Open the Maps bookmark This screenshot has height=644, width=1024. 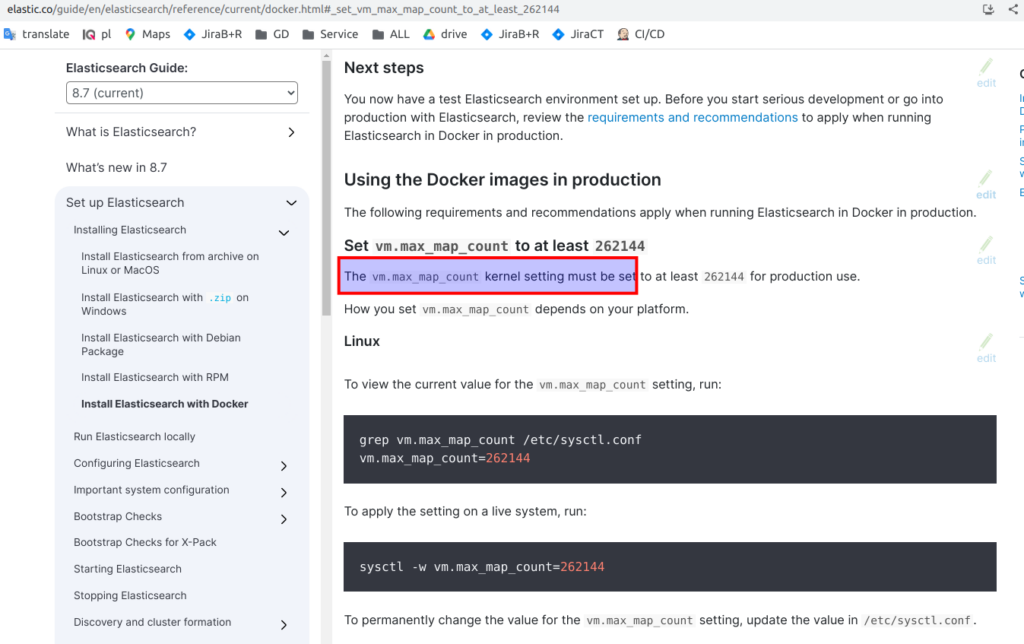coord(147,34)
